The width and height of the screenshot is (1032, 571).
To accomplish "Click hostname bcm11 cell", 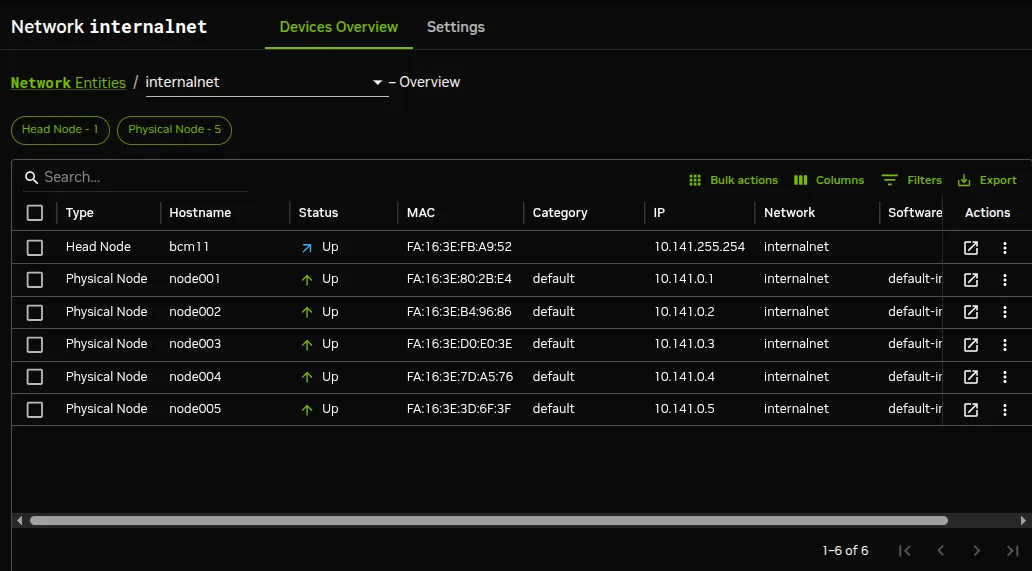I will pos(189,247).
